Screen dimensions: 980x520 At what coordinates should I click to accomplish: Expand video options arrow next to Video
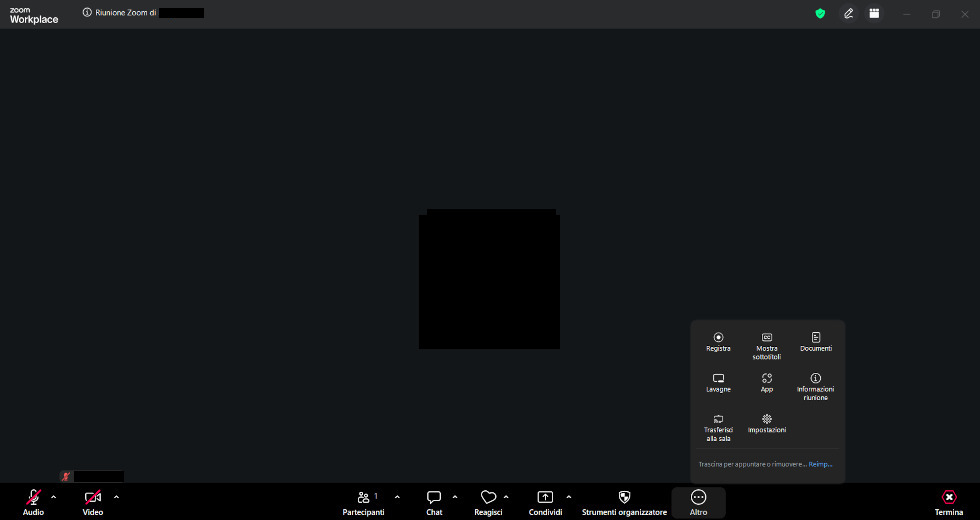click(116, 498)
